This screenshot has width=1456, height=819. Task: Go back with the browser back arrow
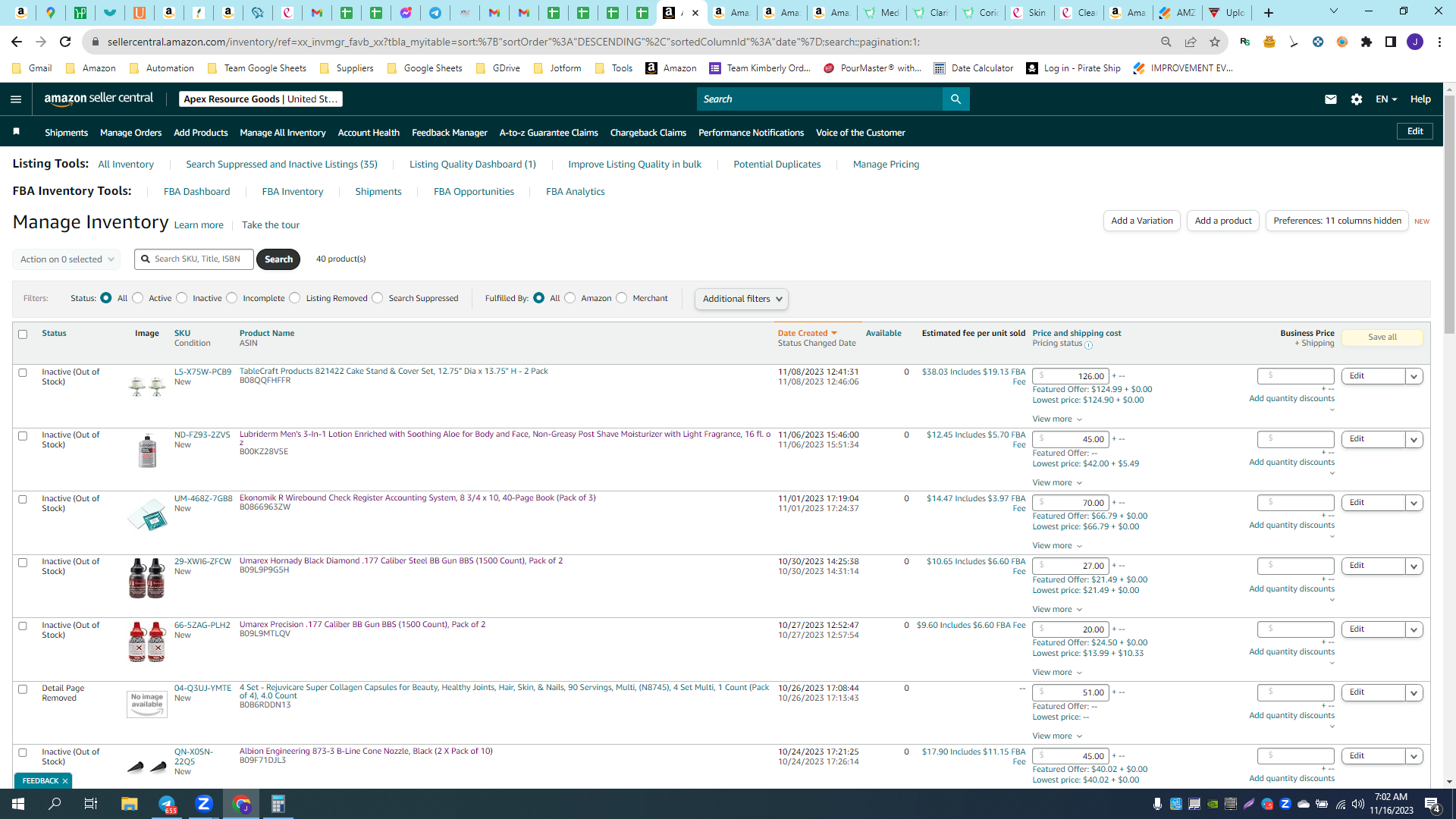17,42
